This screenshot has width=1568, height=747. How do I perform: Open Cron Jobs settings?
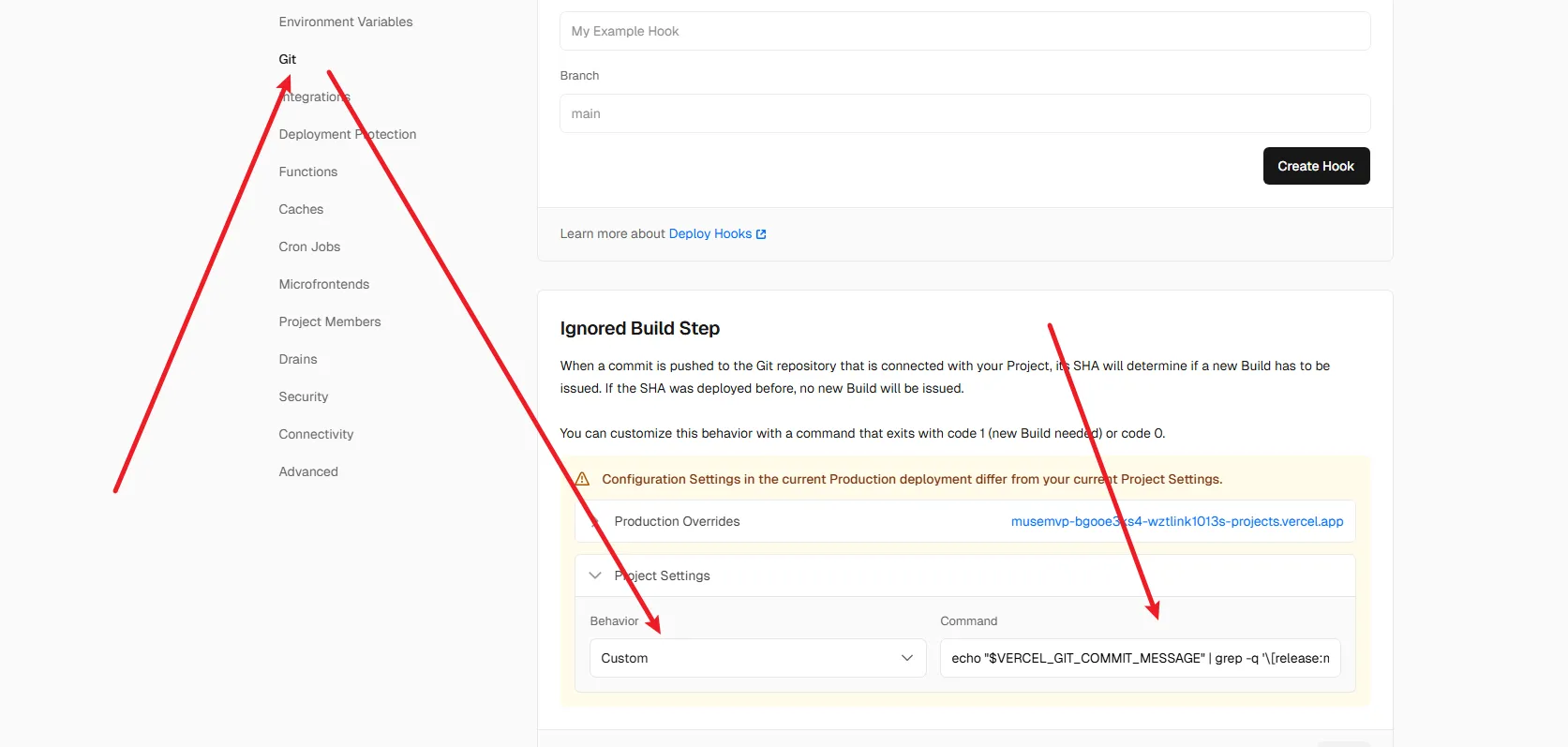309,247
